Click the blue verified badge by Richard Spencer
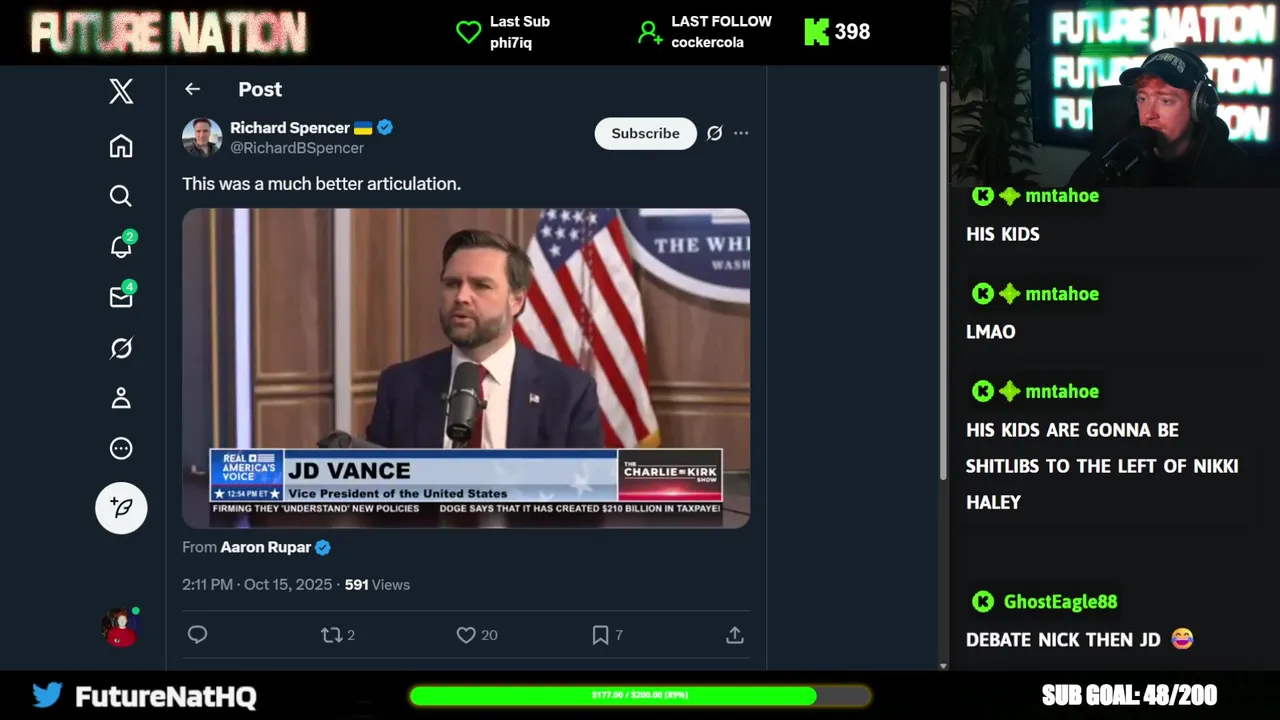This screenshot has height=720, width=1280. click(385, 127)
